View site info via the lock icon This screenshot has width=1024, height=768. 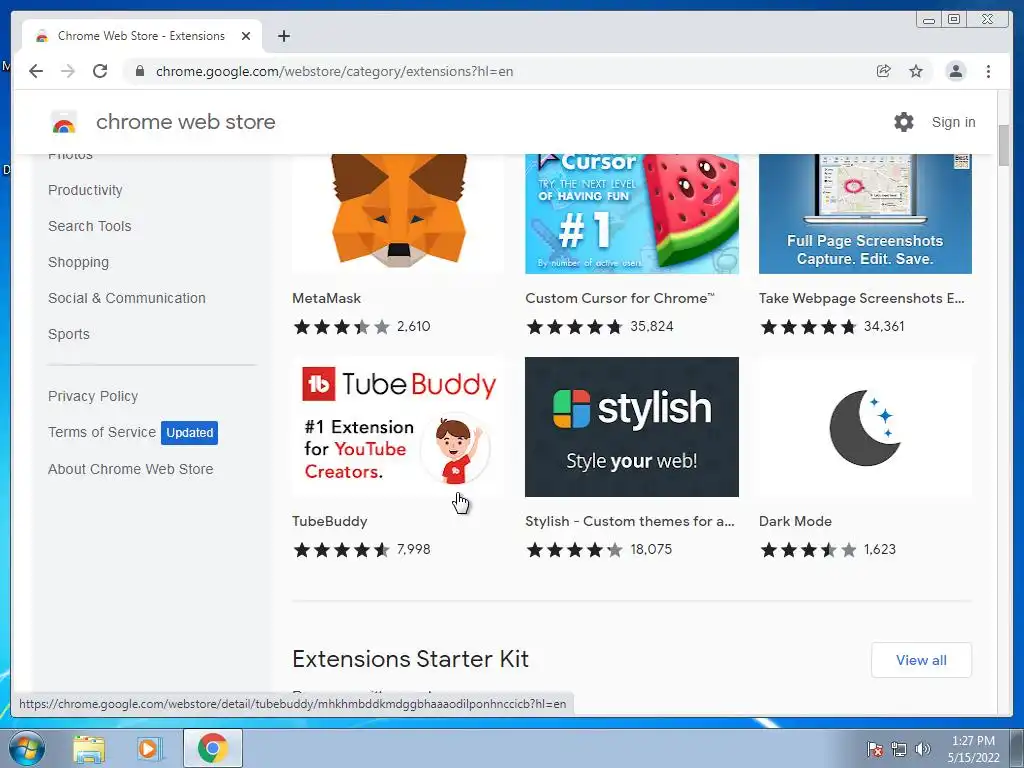(139, 71)
